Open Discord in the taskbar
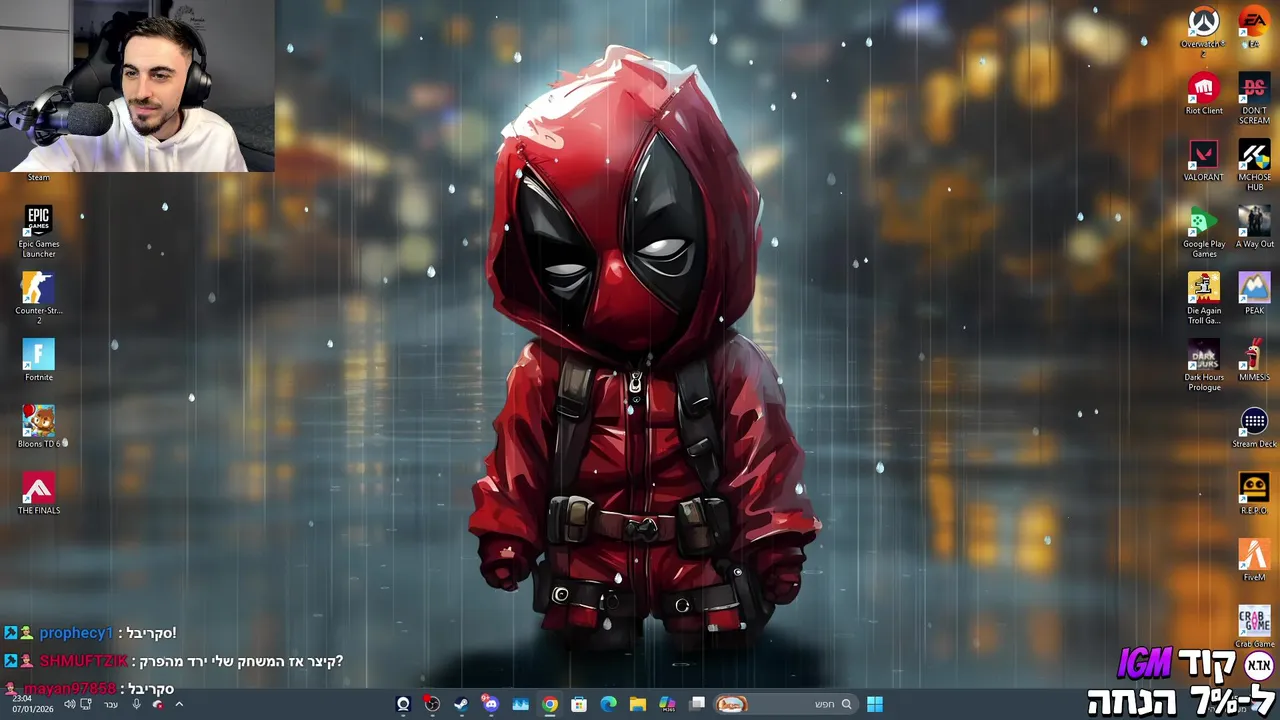 (490, 704)
